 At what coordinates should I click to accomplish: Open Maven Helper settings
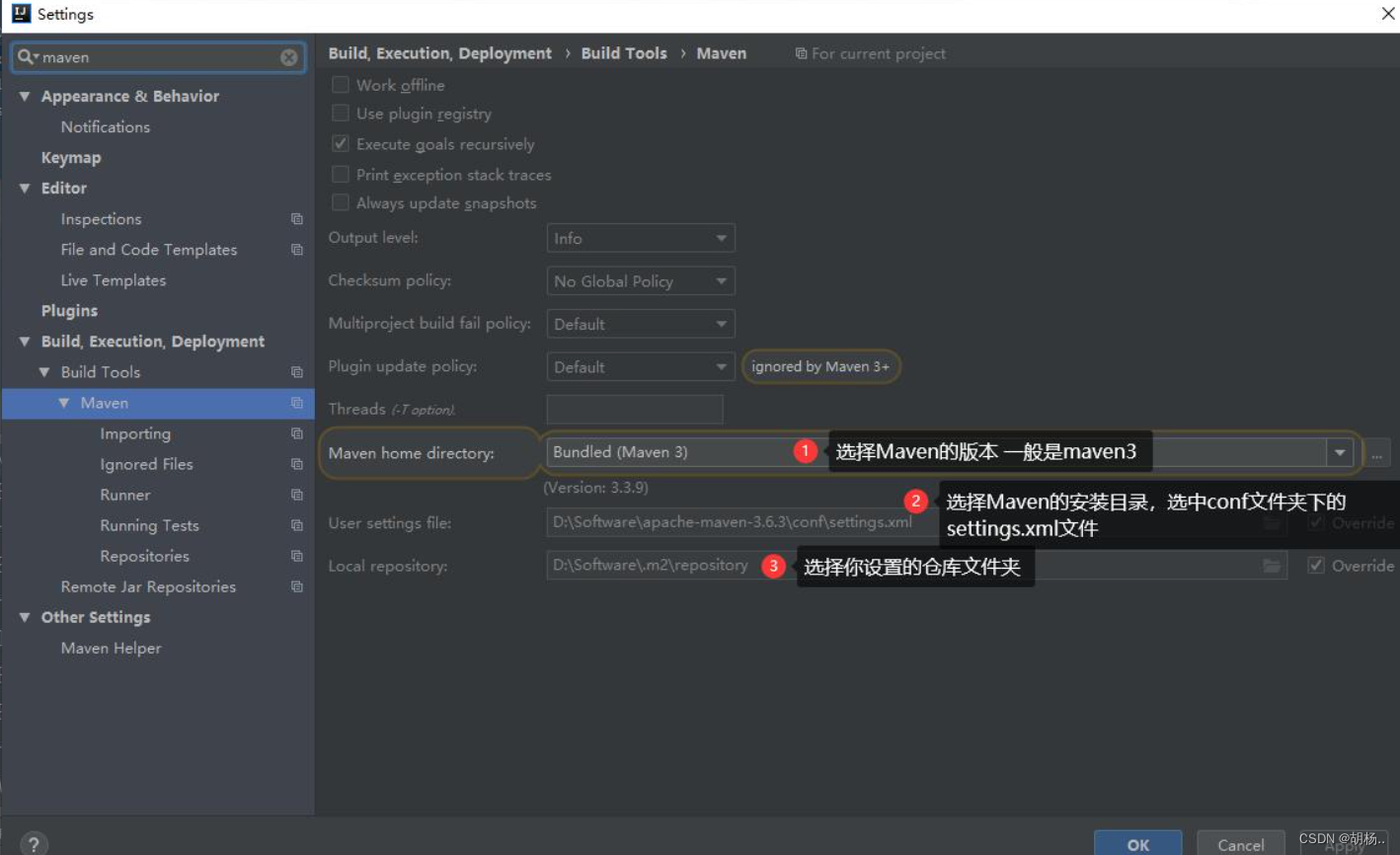click(x=111, y=648)
